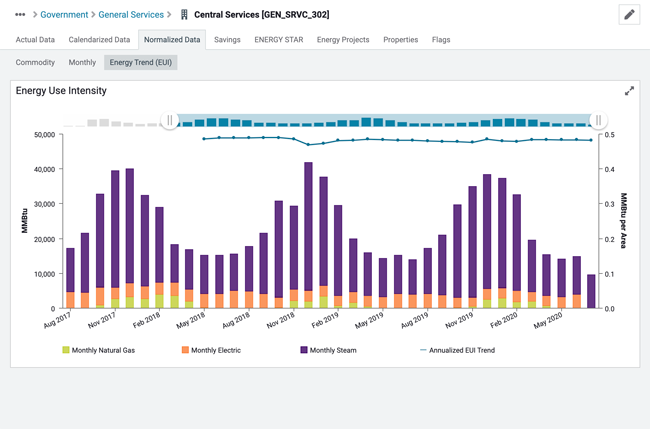Open the breadcrumb ellipsis menu
650x429 pixels.
[x=20, y=15]
